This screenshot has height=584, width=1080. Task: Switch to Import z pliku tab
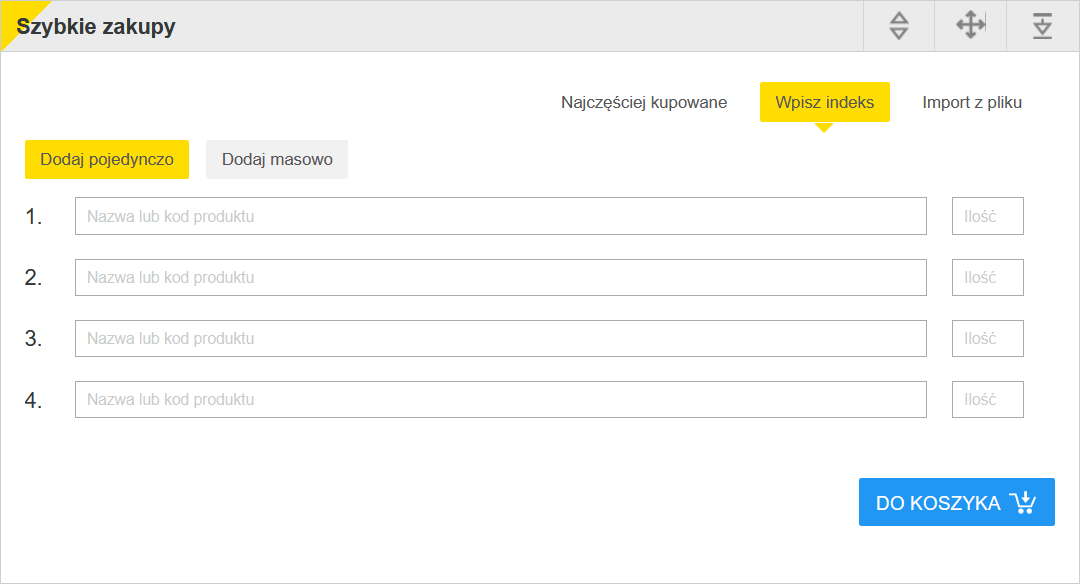(972, 102)
